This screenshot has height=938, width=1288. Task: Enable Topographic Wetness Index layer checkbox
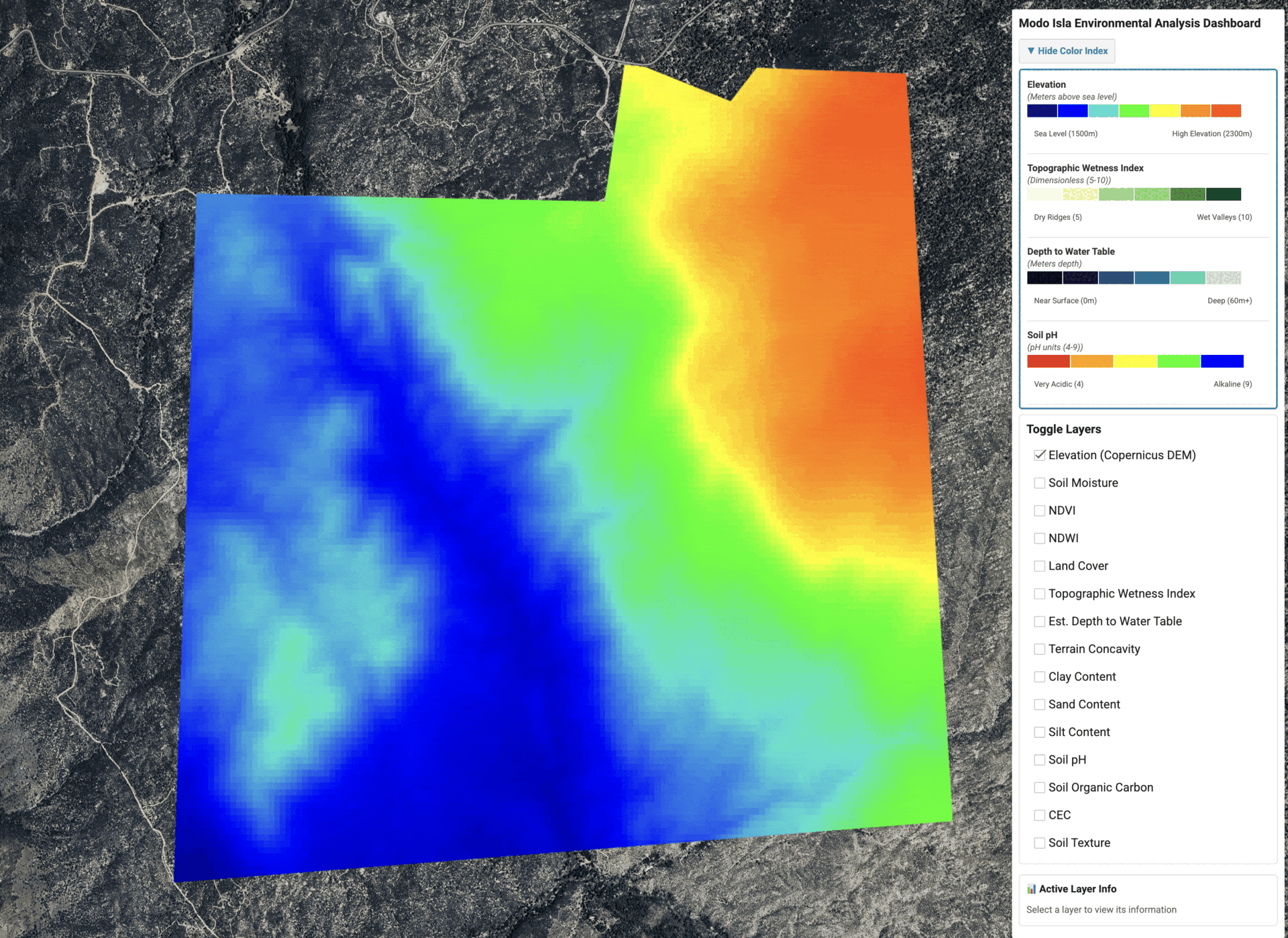pos(1039,594)
